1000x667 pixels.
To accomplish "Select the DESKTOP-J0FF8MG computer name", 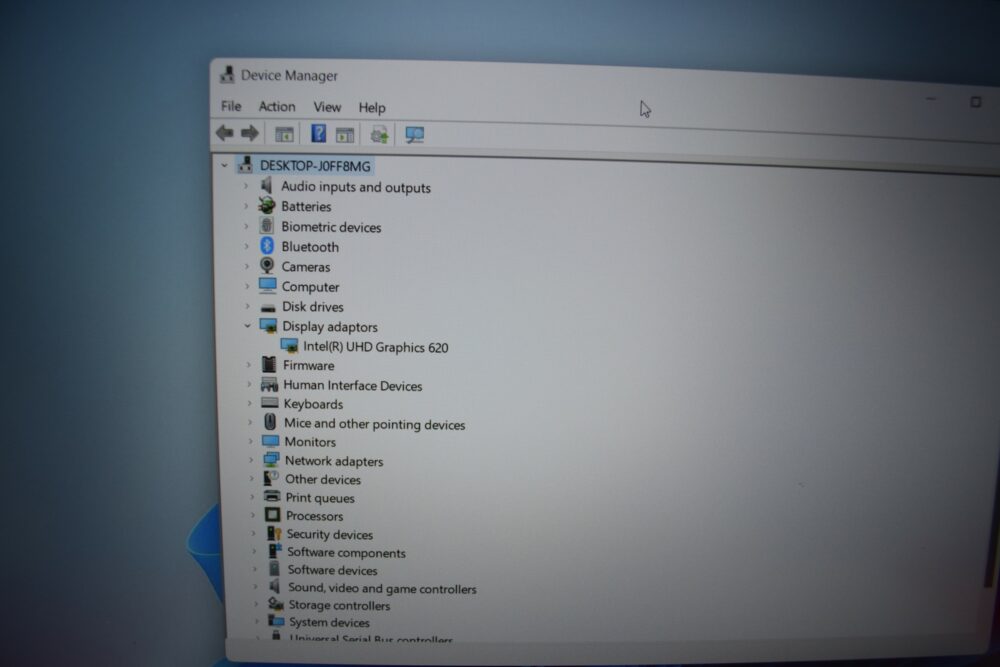I will click(315, 166).
